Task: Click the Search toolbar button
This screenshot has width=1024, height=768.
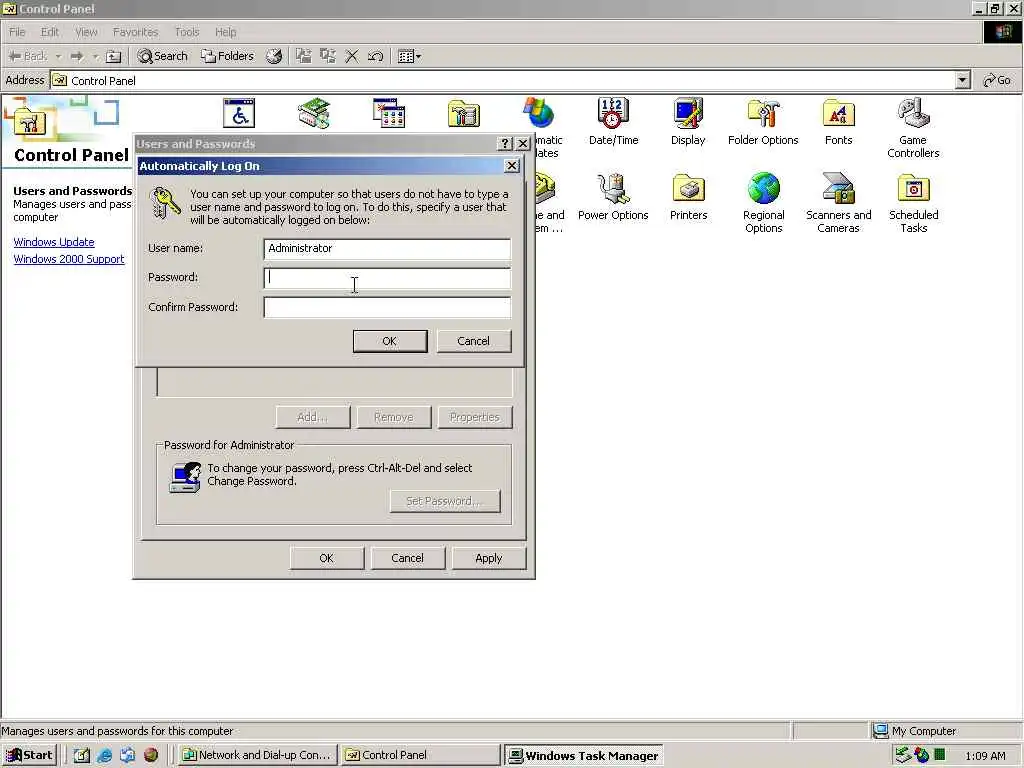Action: point(163,56)
